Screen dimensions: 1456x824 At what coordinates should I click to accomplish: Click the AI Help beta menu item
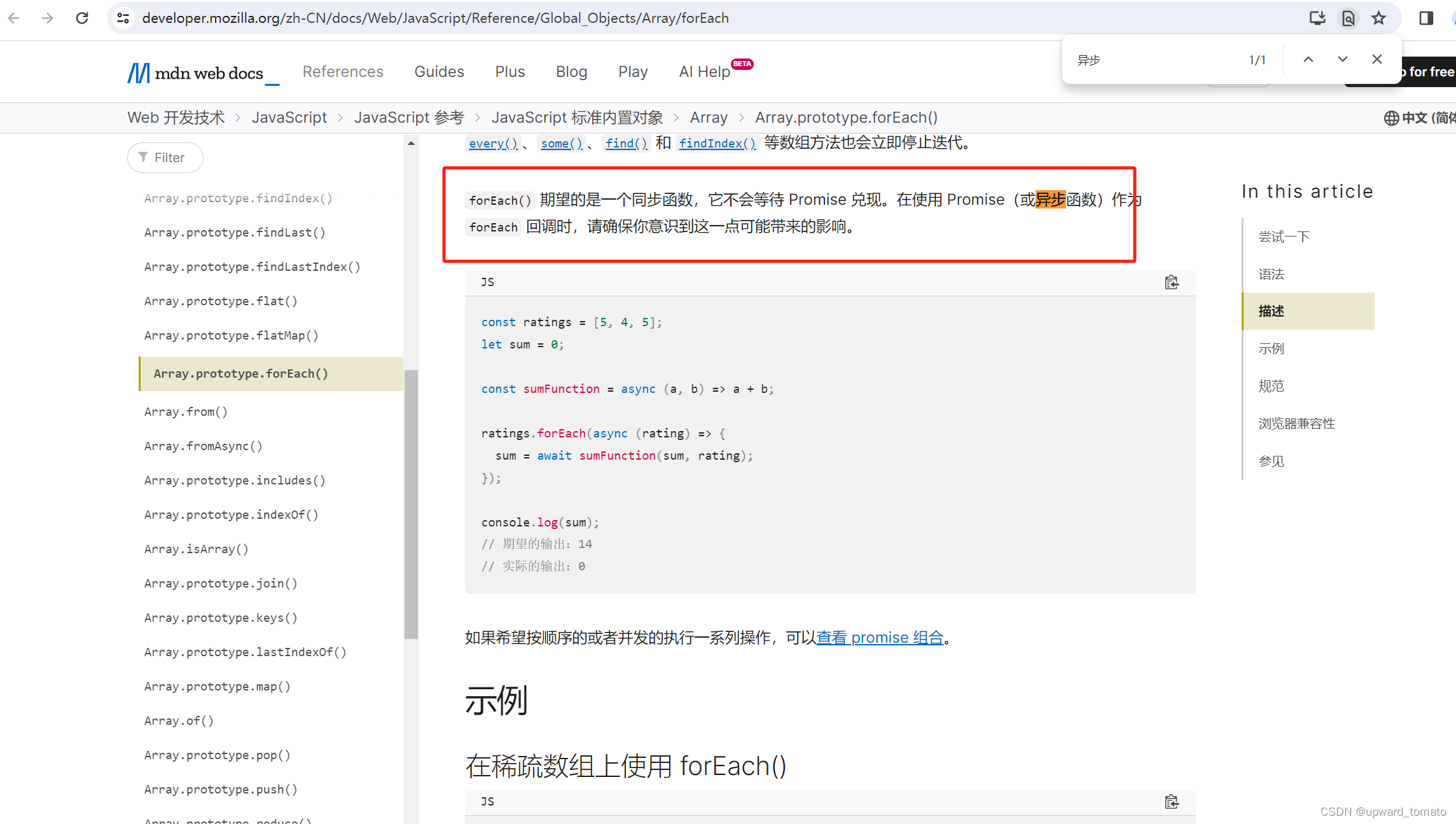click(x=705, y=72)
